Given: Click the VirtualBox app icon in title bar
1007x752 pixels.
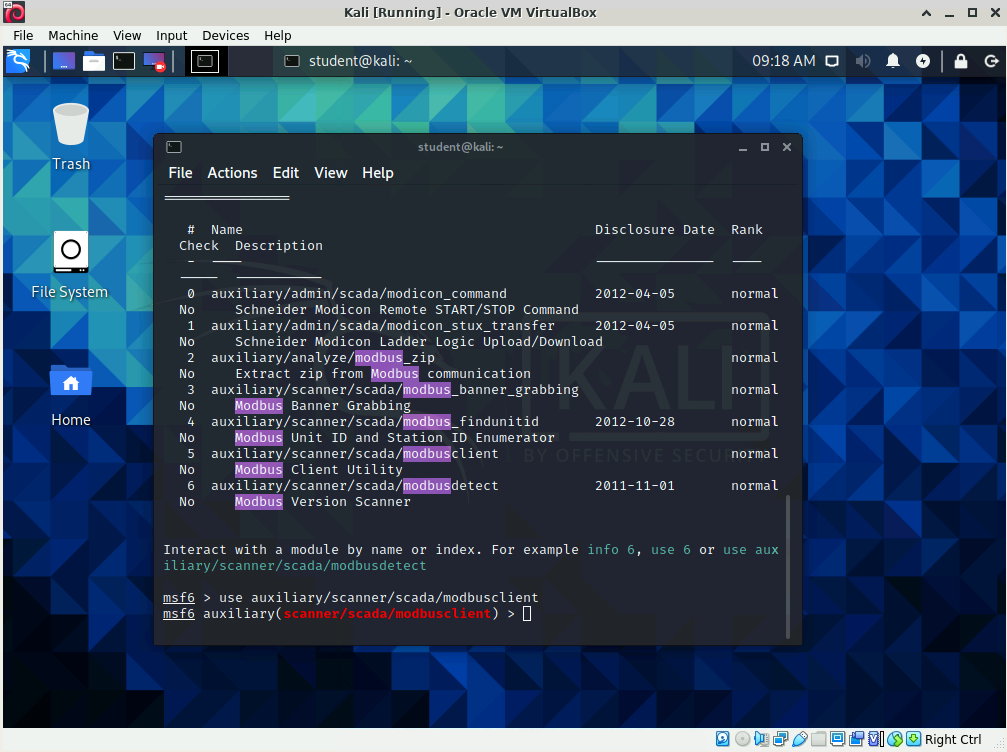Looking at the screenshot, I should click(14, 12).
